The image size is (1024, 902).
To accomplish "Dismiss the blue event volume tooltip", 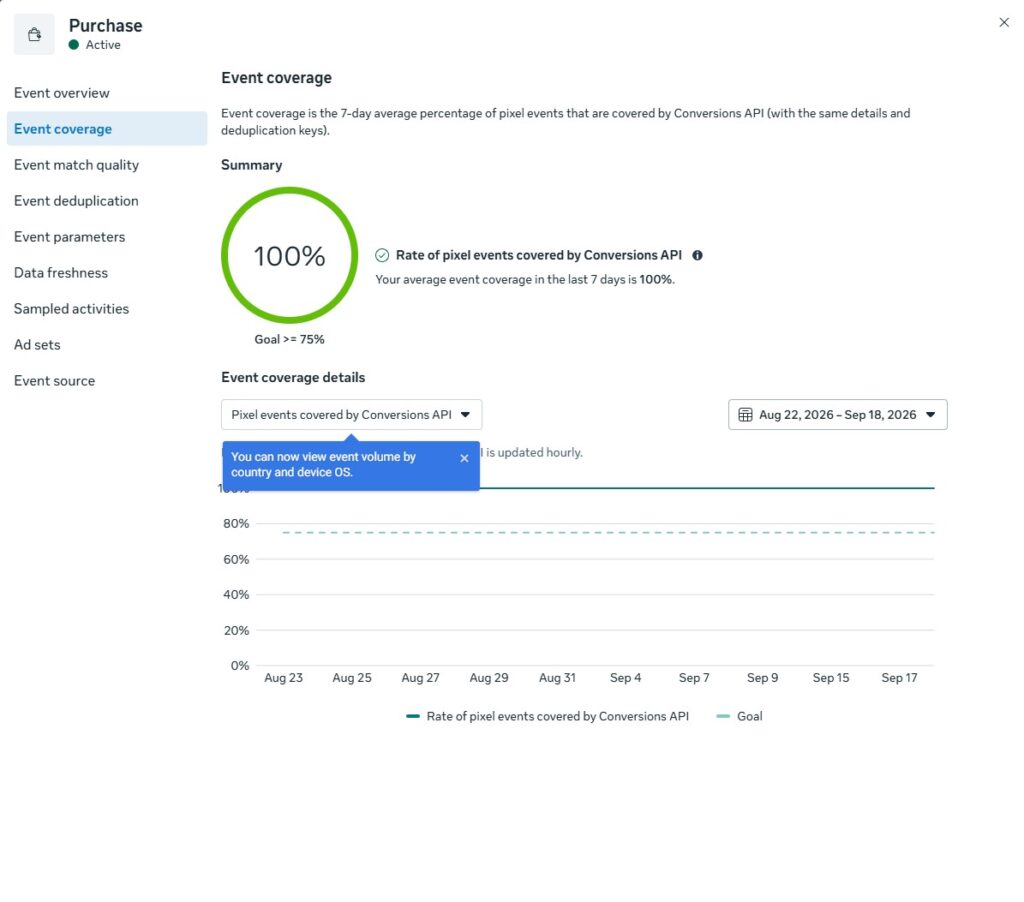I will coord(464,459).
